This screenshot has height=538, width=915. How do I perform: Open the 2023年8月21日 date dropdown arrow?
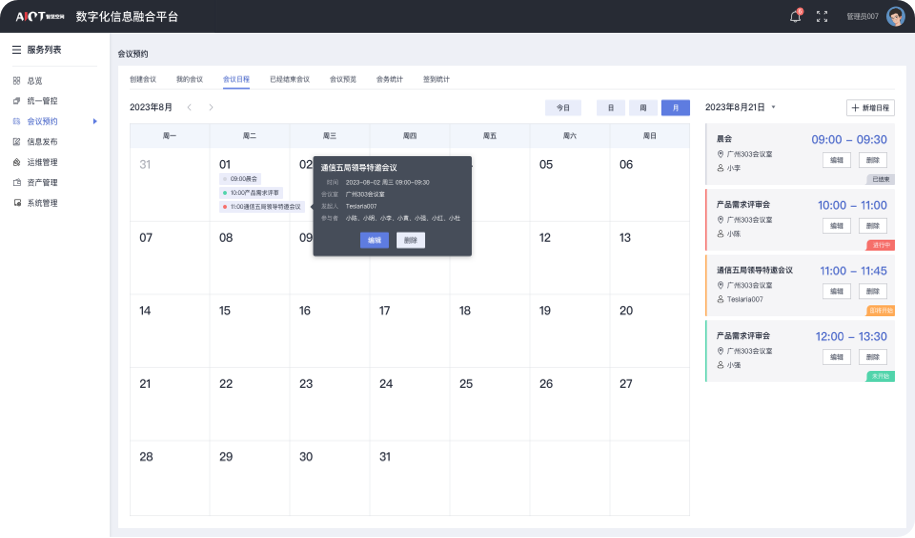pos(774,107)
